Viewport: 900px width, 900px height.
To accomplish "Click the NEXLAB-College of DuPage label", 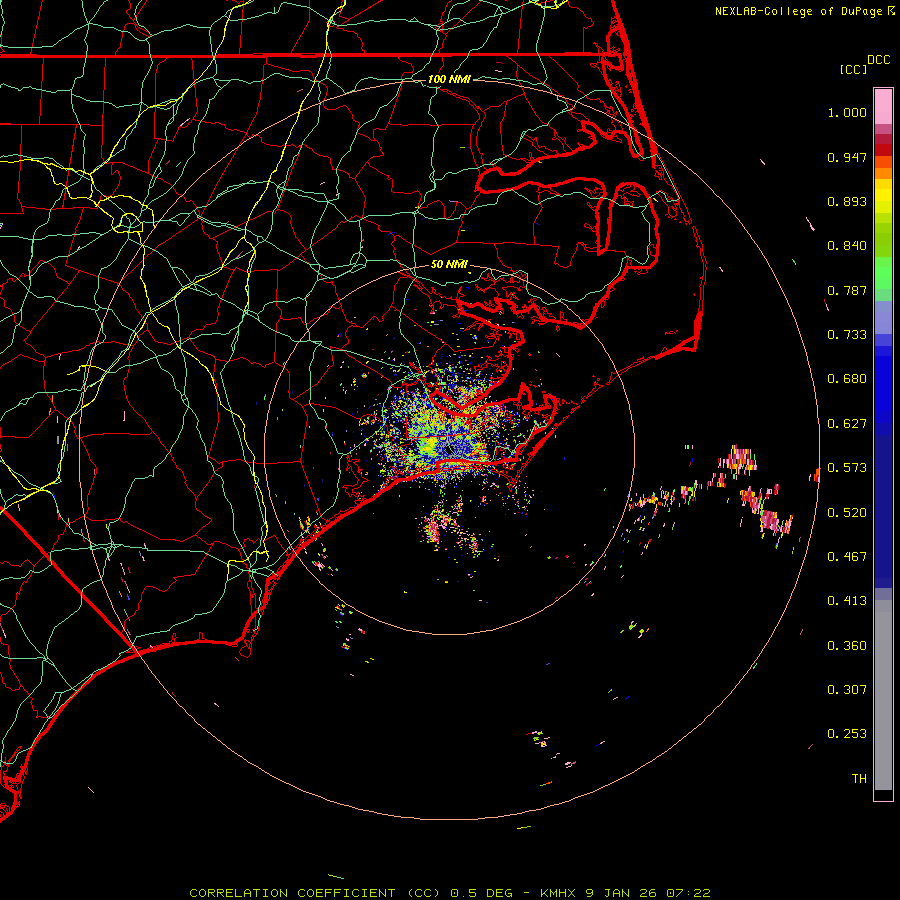I will pyautogui.click(x=798, y=11).
